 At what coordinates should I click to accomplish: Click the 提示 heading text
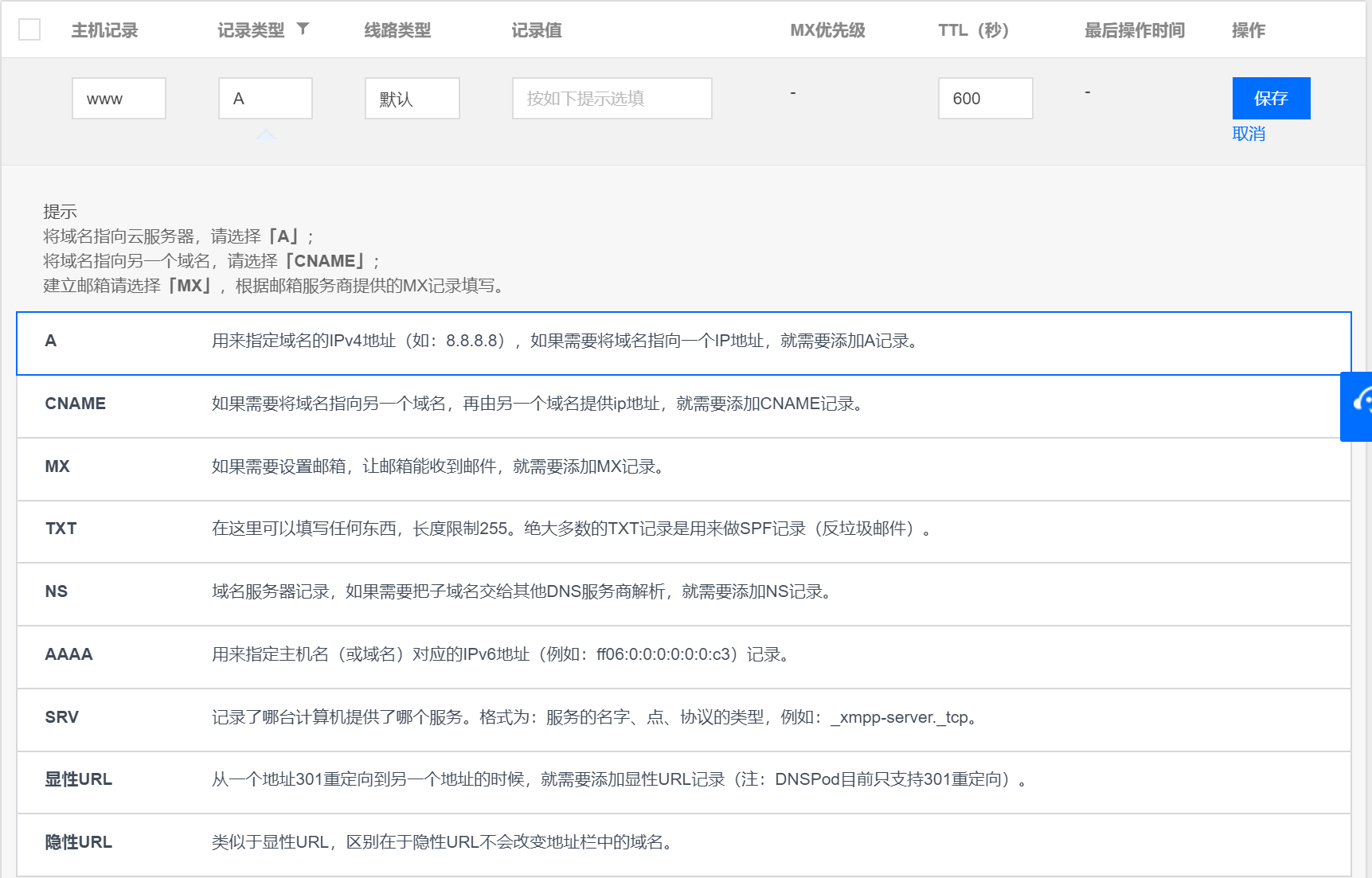(60, 212)
